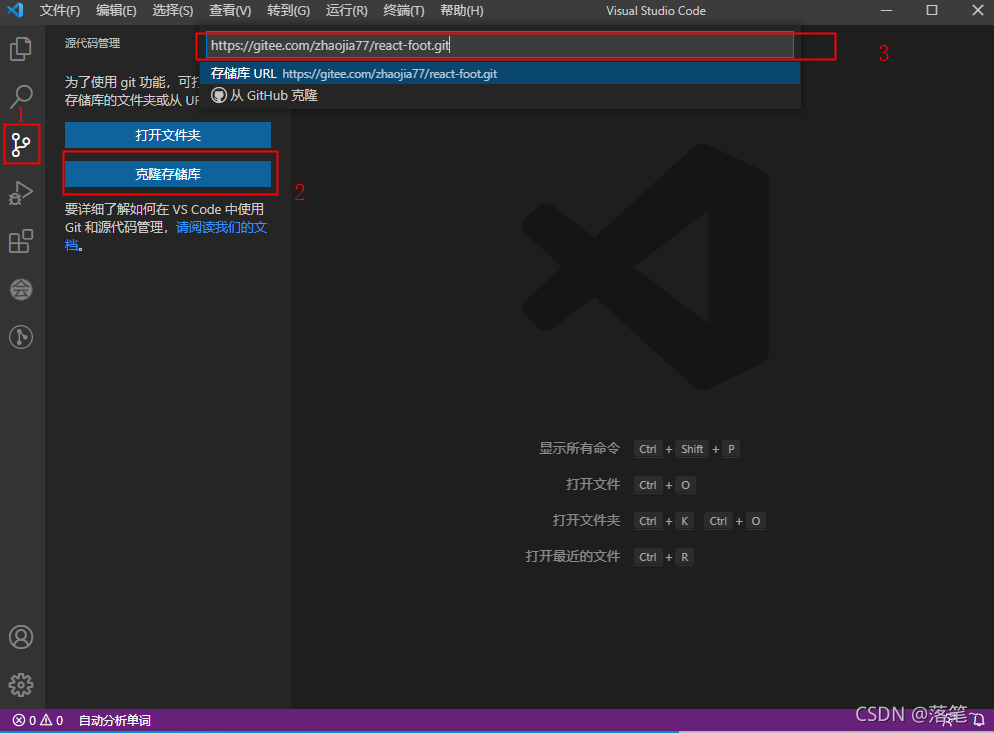The height and width of the screenshot is (733, 994).
Task: Click the round Gitee-style activity bar icon
Action: (x=21, y=289)
